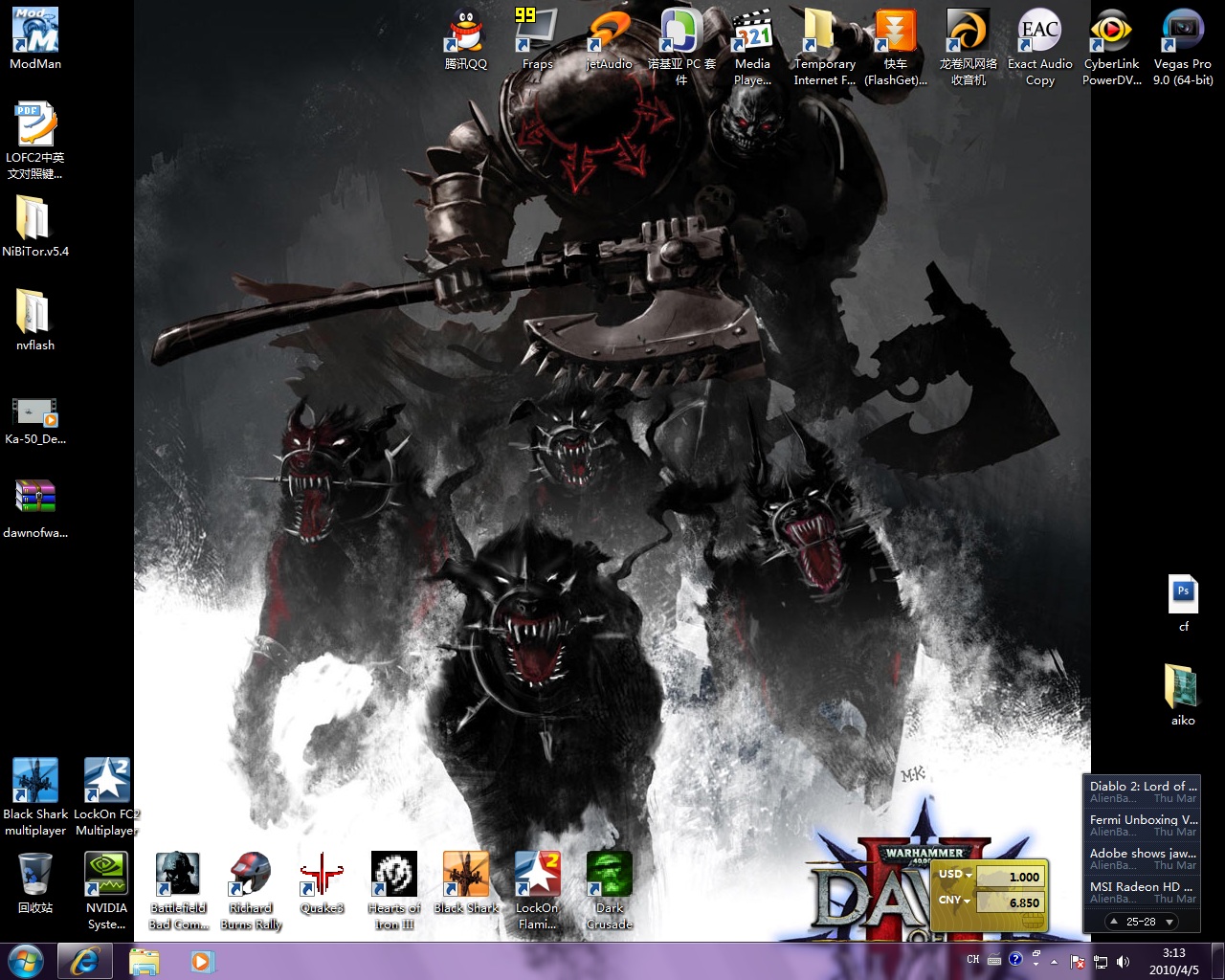Screen dimensions: 1225x980
Task: Open the volume speaker tray icon
Action: [1123, 962]
